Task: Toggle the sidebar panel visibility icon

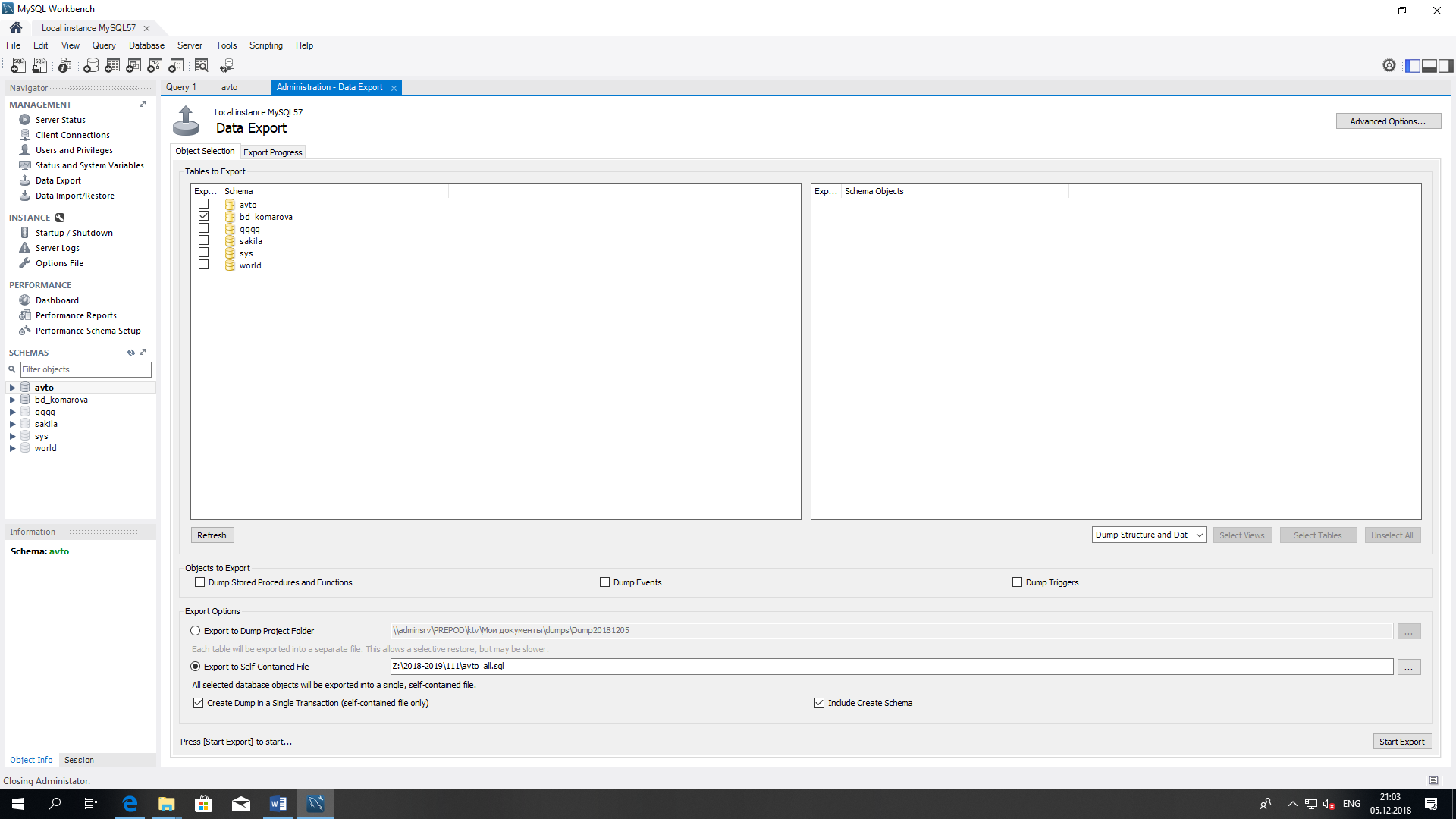Action: pos(1413,66)
